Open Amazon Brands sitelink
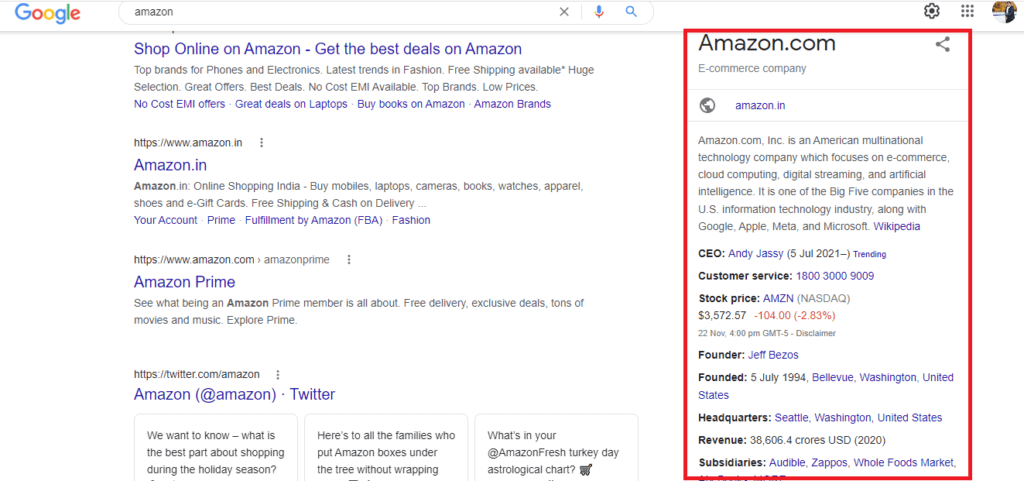The image size is (1024, 481). (x=513, y=104)
